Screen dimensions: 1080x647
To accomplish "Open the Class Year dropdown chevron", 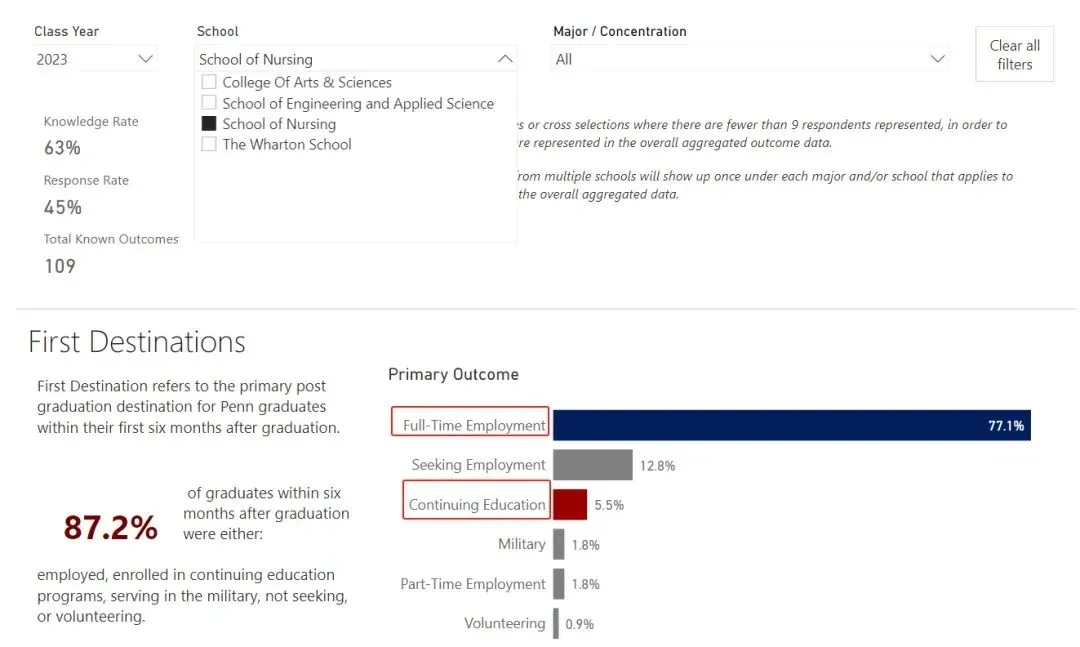I will pos(146,59).
